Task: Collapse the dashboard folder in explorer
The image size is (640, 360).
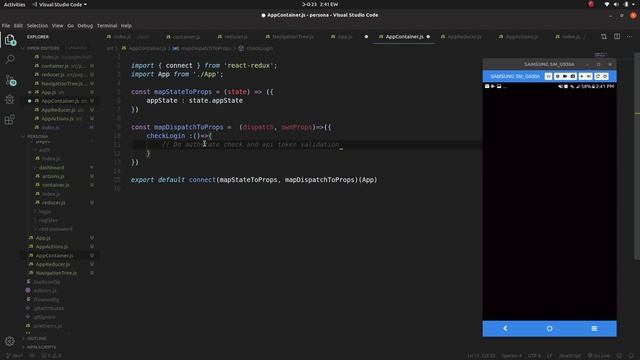Action: pyautogui.click(x=51, y=168)
